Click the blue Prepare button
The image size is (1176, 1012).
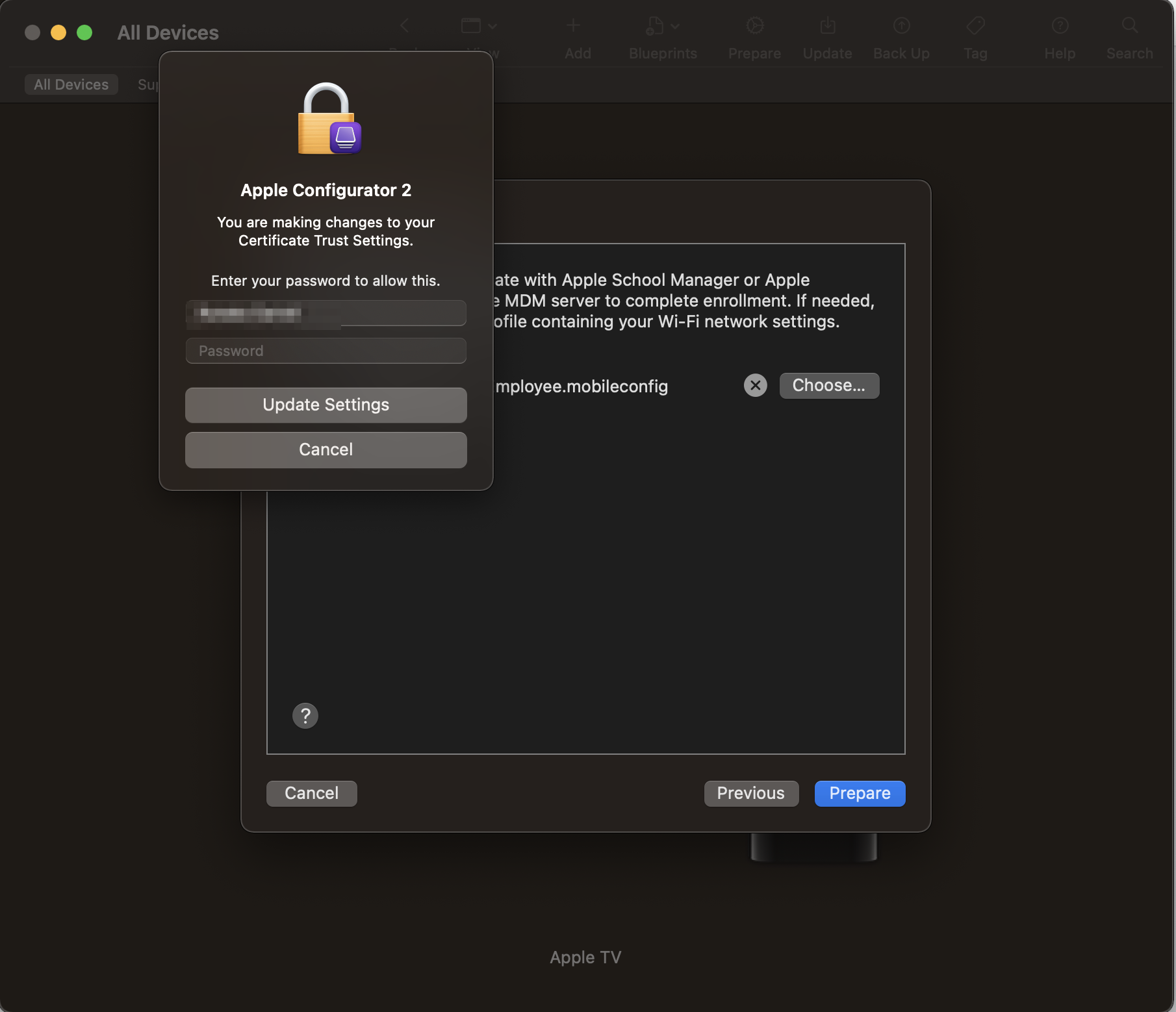point(860,794)
